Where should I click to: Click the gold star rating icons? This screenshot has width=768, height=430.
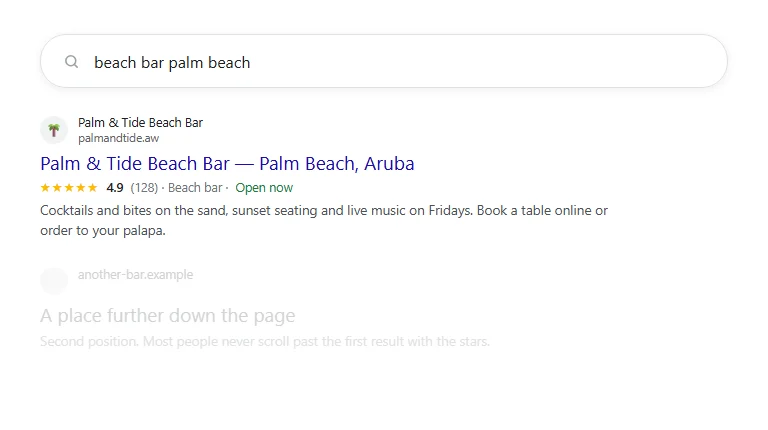(69, 188)
